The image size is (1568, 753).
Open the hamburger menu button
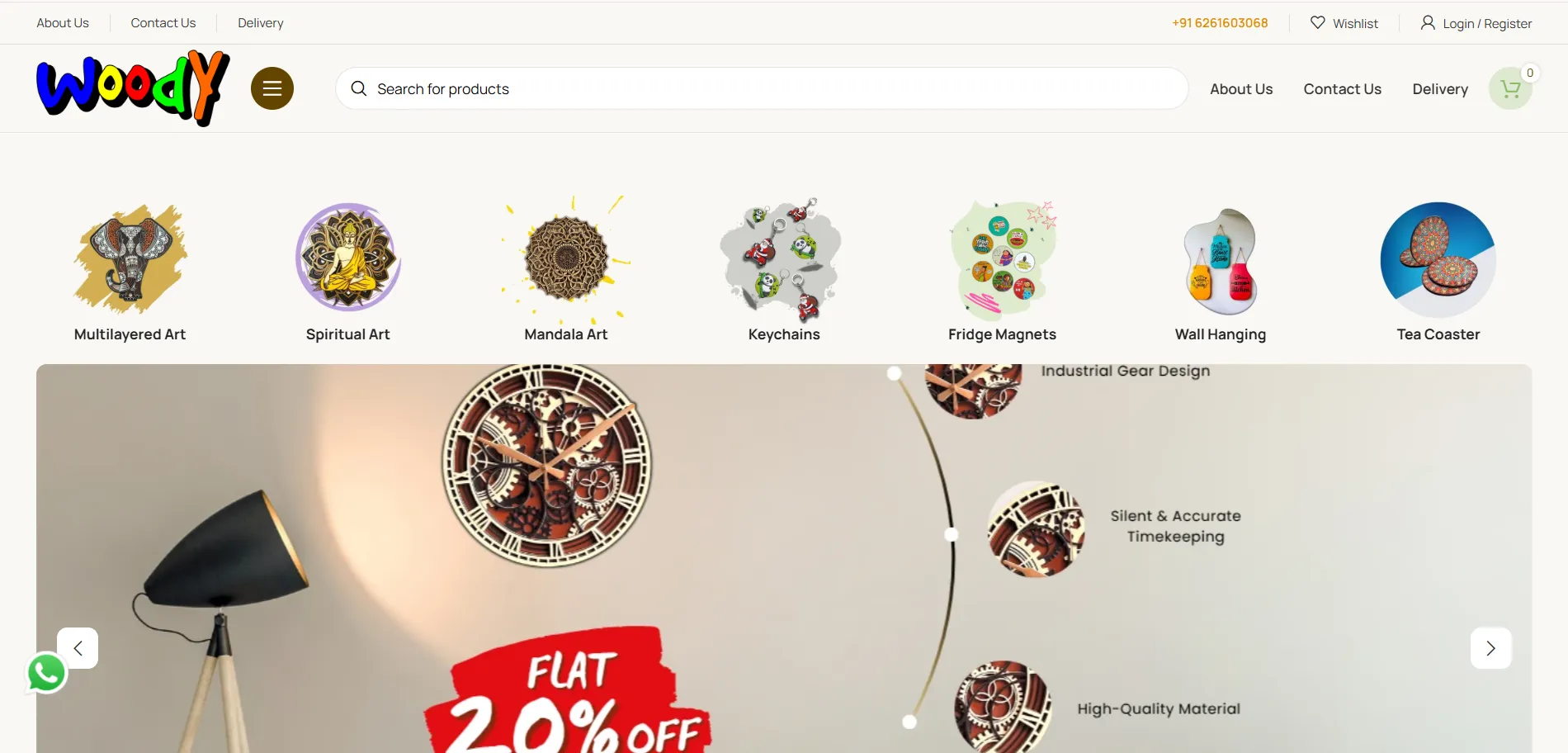[x=272, y=88]
